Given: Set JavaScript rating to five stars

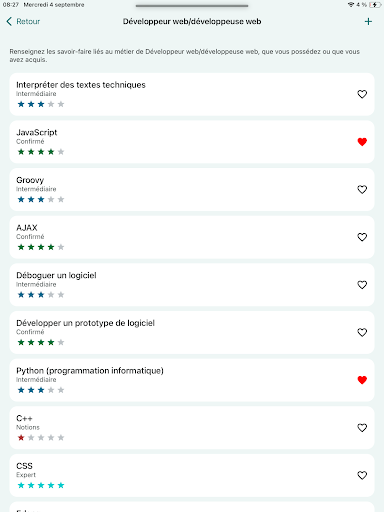Looking at the screenshot, I should pyautogui.click(x=61, y=152).
